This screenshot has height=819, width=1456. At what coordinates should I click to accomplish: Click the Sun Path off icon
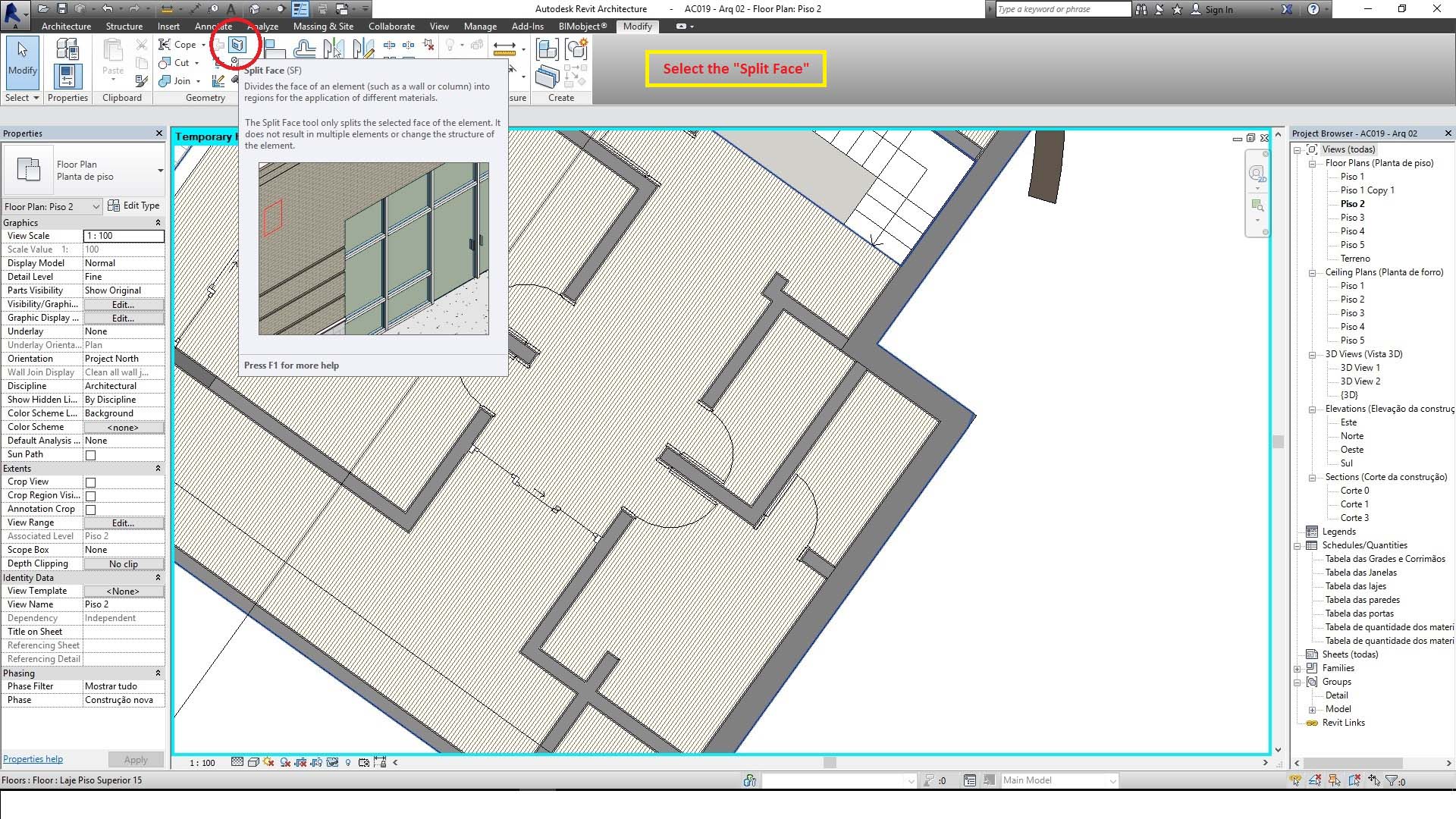coord(268,762)
